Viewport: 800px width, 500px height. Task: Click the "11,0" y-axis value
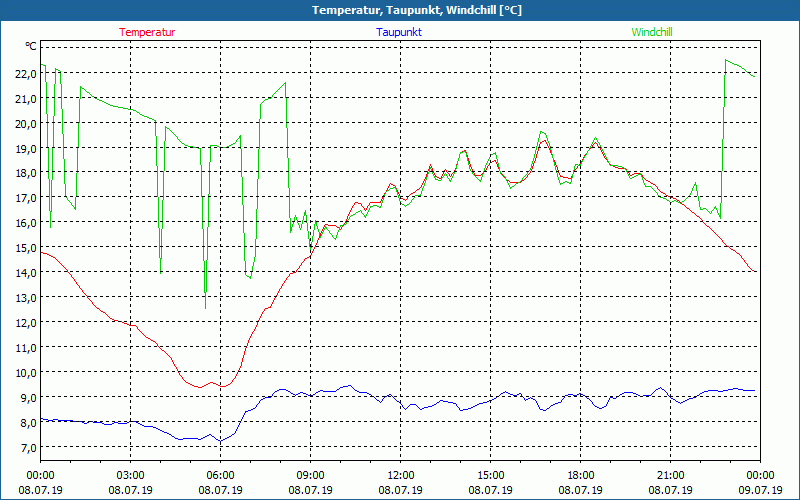[26, 348]
